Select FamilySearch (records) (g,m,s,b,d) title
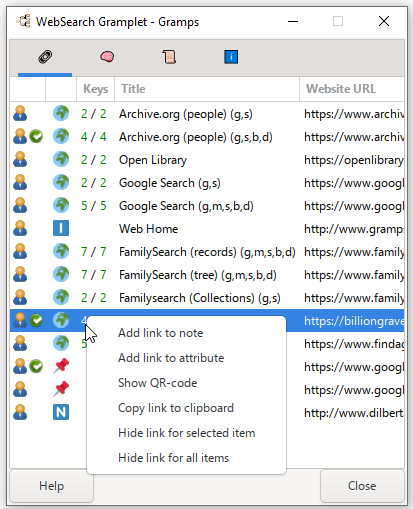Screen dimensions: 413x509 [x=207, y=252]
